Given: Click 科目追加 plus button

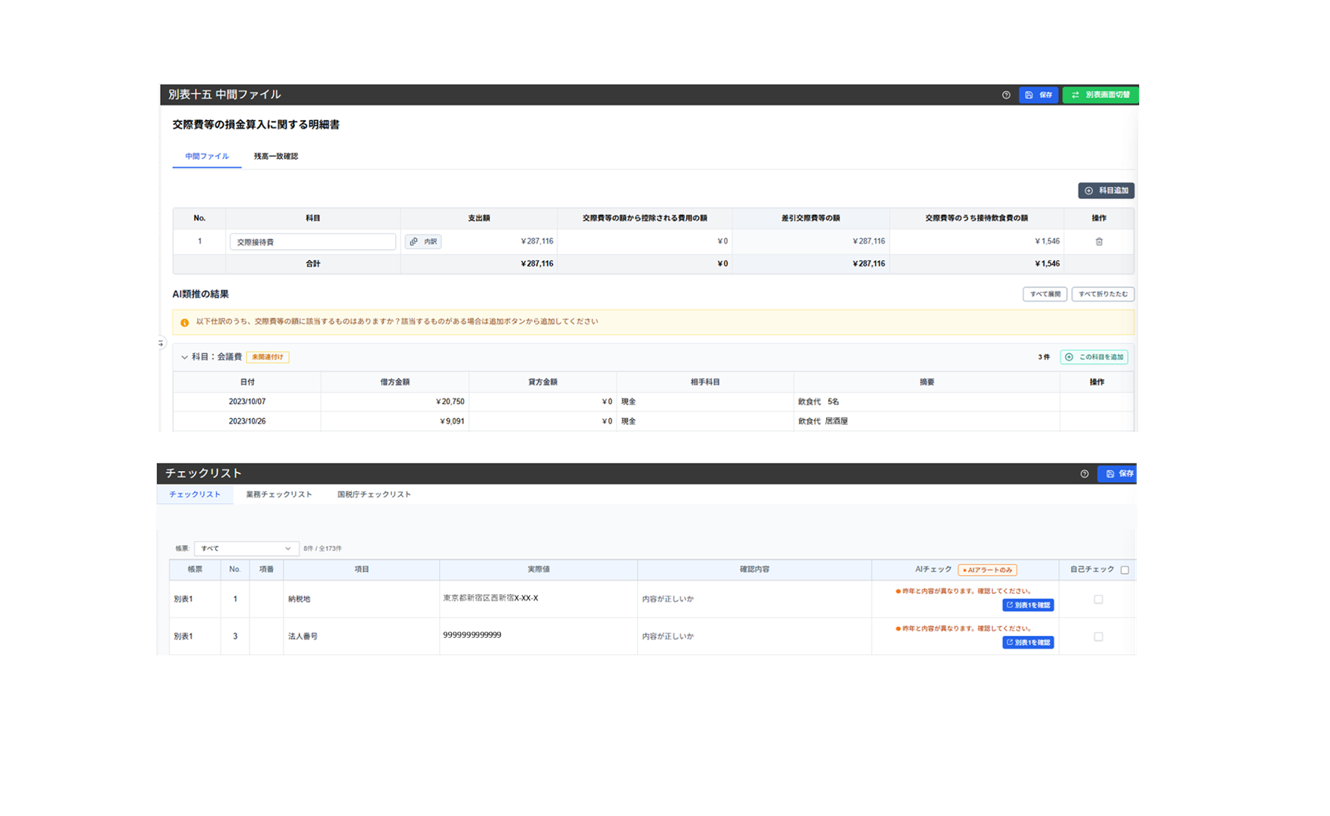Looking at the screenshot, I should pos(1106,191).
